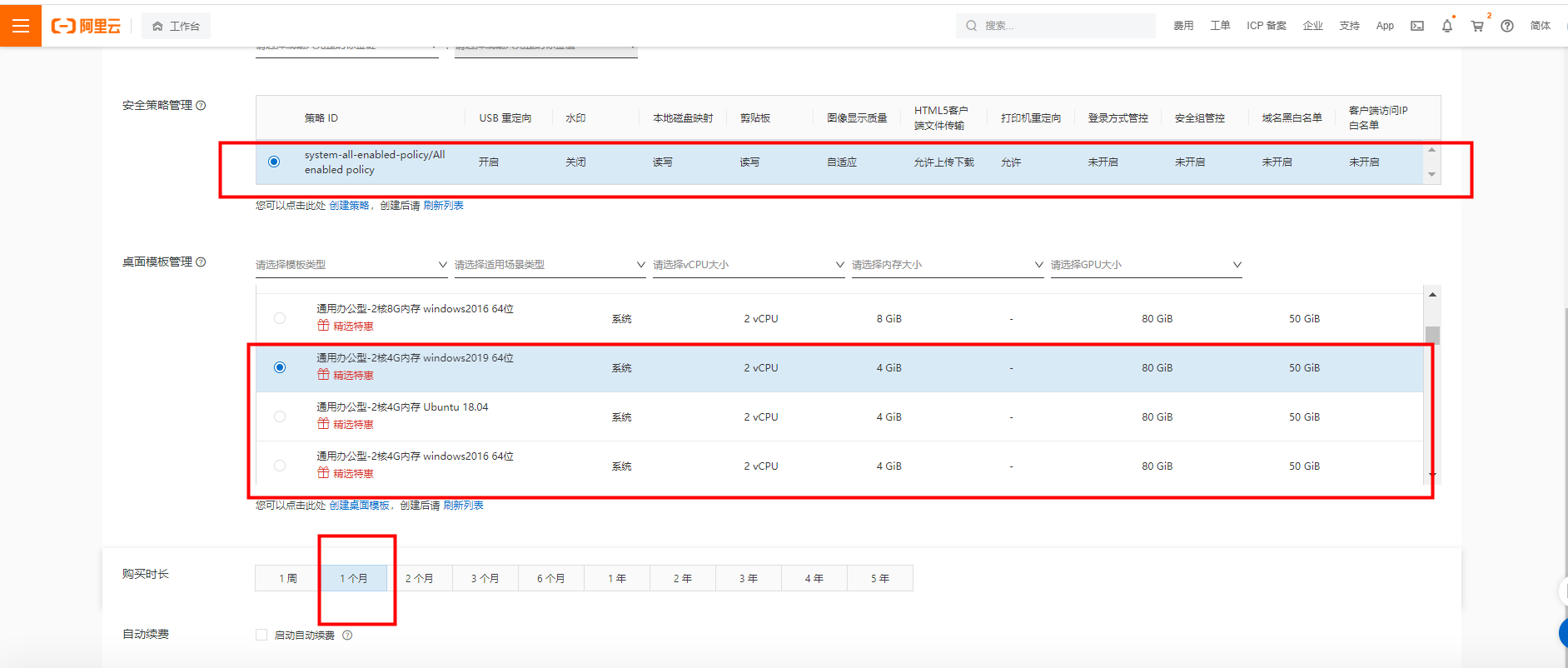Expand the 请选择GPU大小 dropdown
The width and height of the screenshot is (1568, 668).
pyautogui.click(x=1147, y=265)
